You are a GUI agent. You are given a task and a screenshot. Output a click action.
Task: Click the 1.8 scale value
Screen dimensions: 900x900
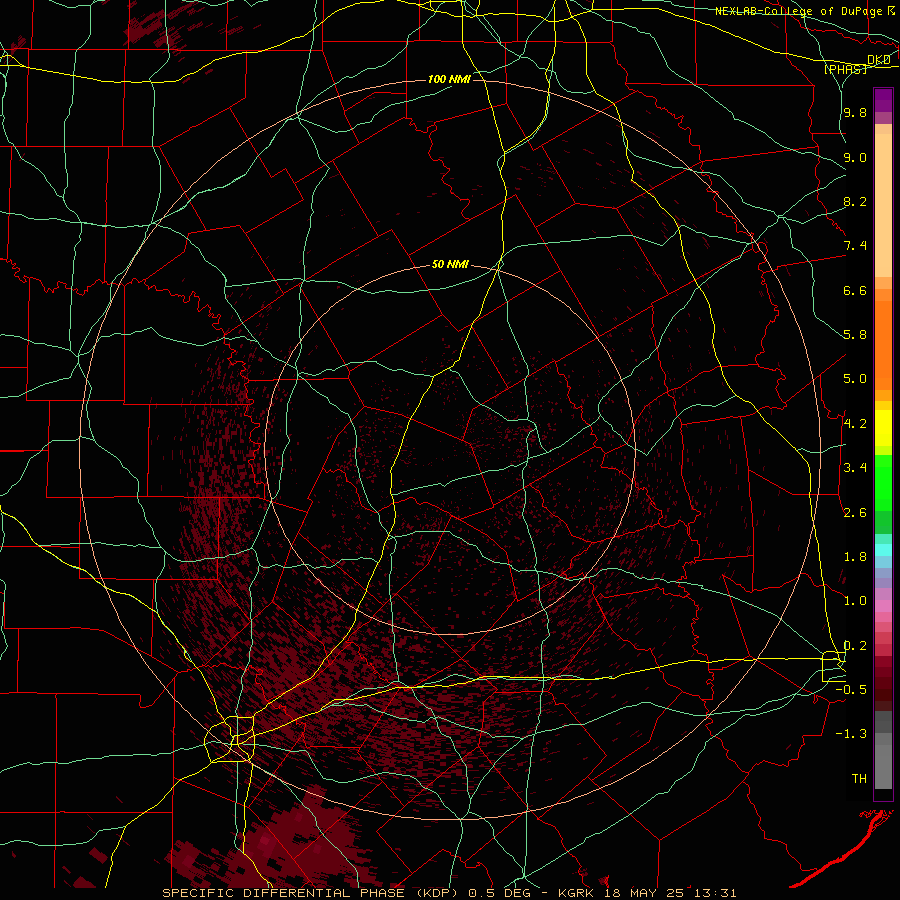[x=855, y=557]
